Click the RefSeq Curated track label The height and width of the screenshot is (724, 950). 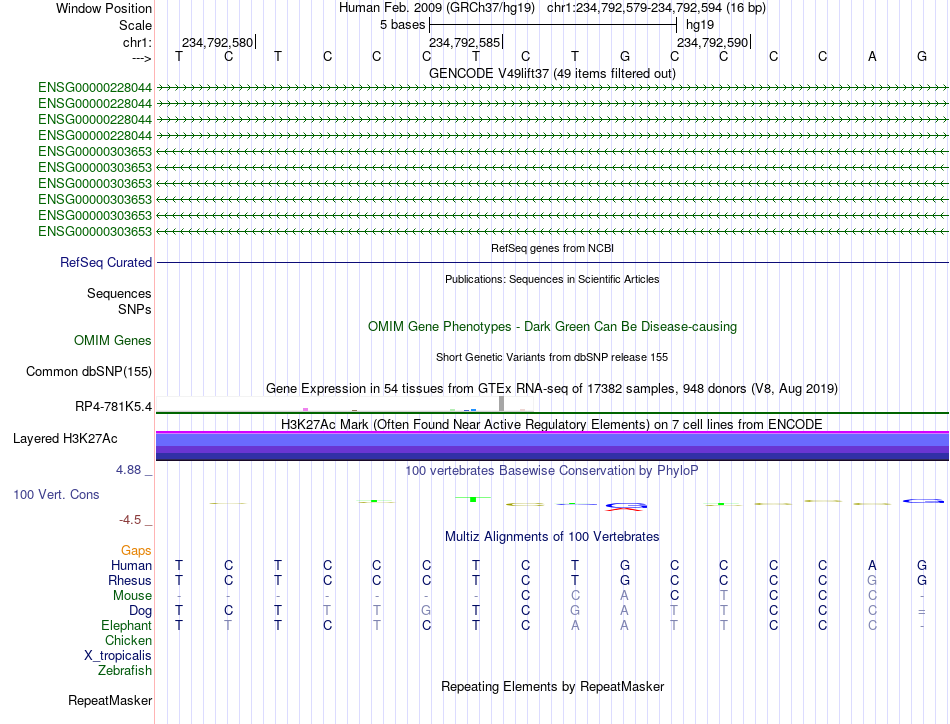(105, 262)
